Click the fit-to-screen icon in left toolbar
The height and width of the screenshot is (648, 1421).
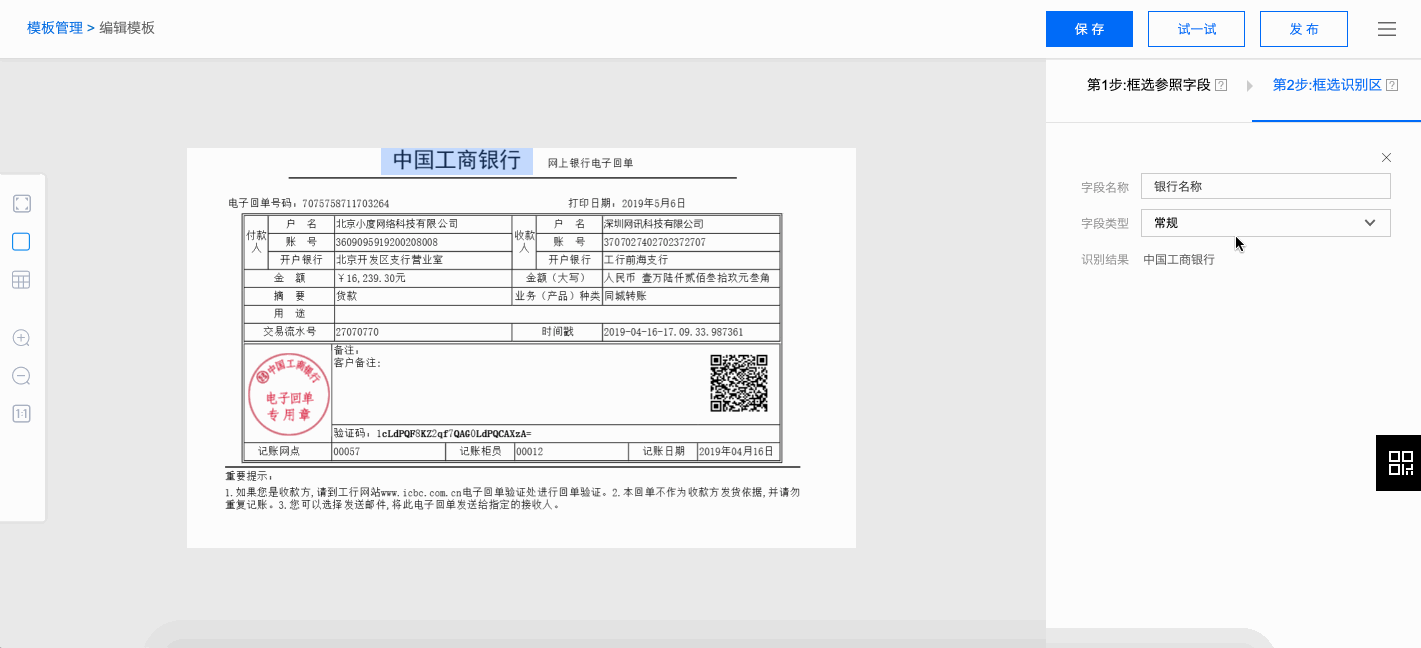click(x=21, y=204)
